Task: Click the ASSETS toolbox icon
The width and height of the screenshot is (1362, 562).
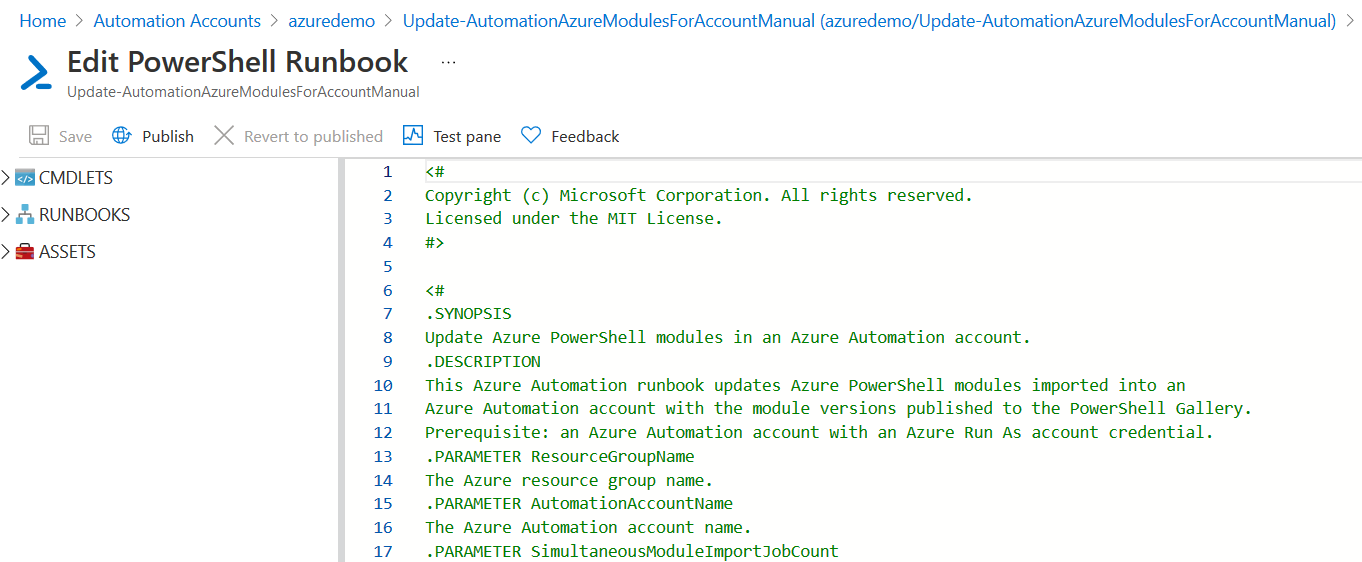Action: coord(25,252)
